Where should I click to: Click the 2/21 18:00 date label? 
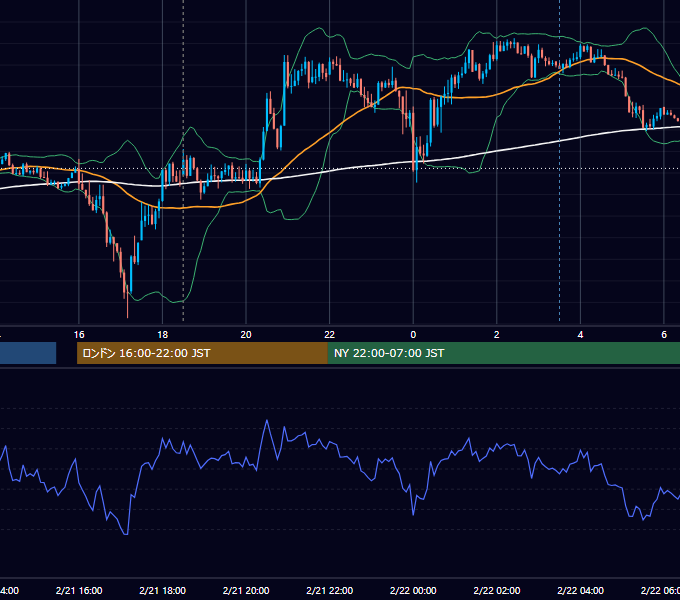163,590
